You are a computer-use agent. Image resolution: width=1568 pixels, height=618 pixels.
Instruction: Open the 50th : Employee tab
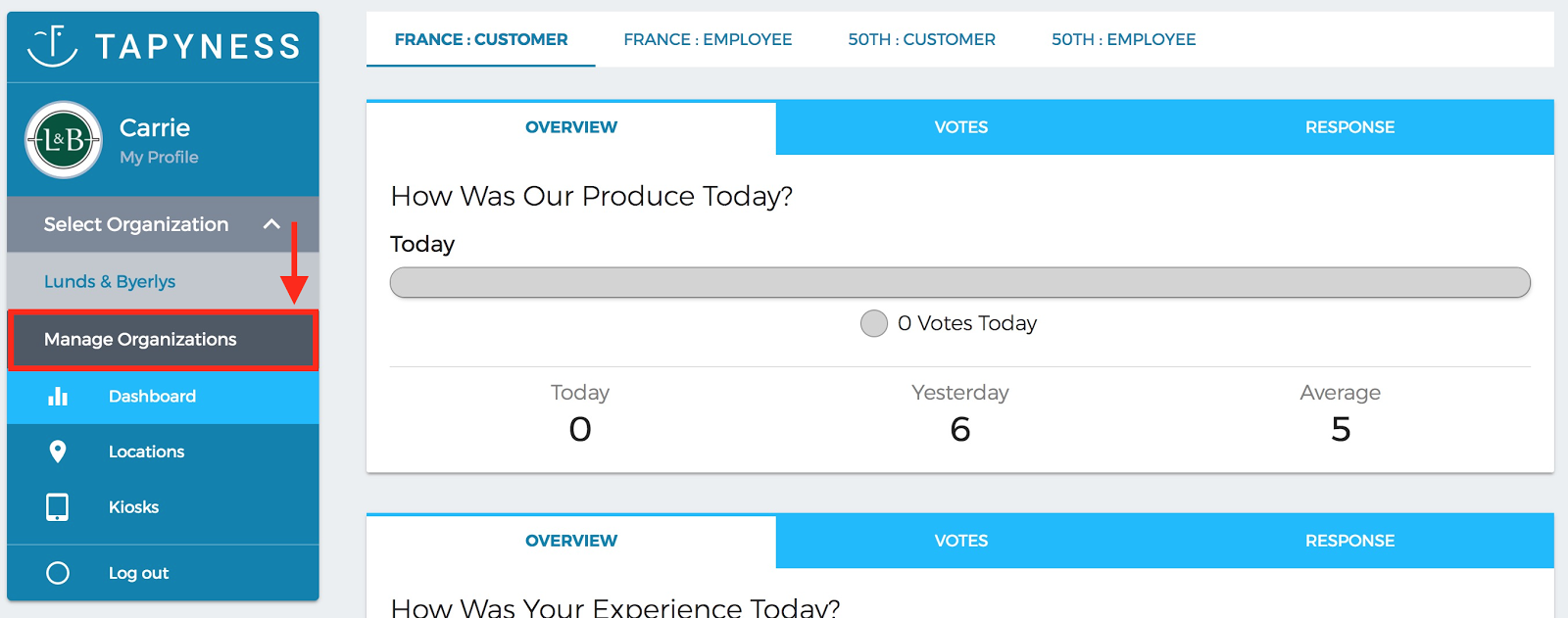(1123, 39)
